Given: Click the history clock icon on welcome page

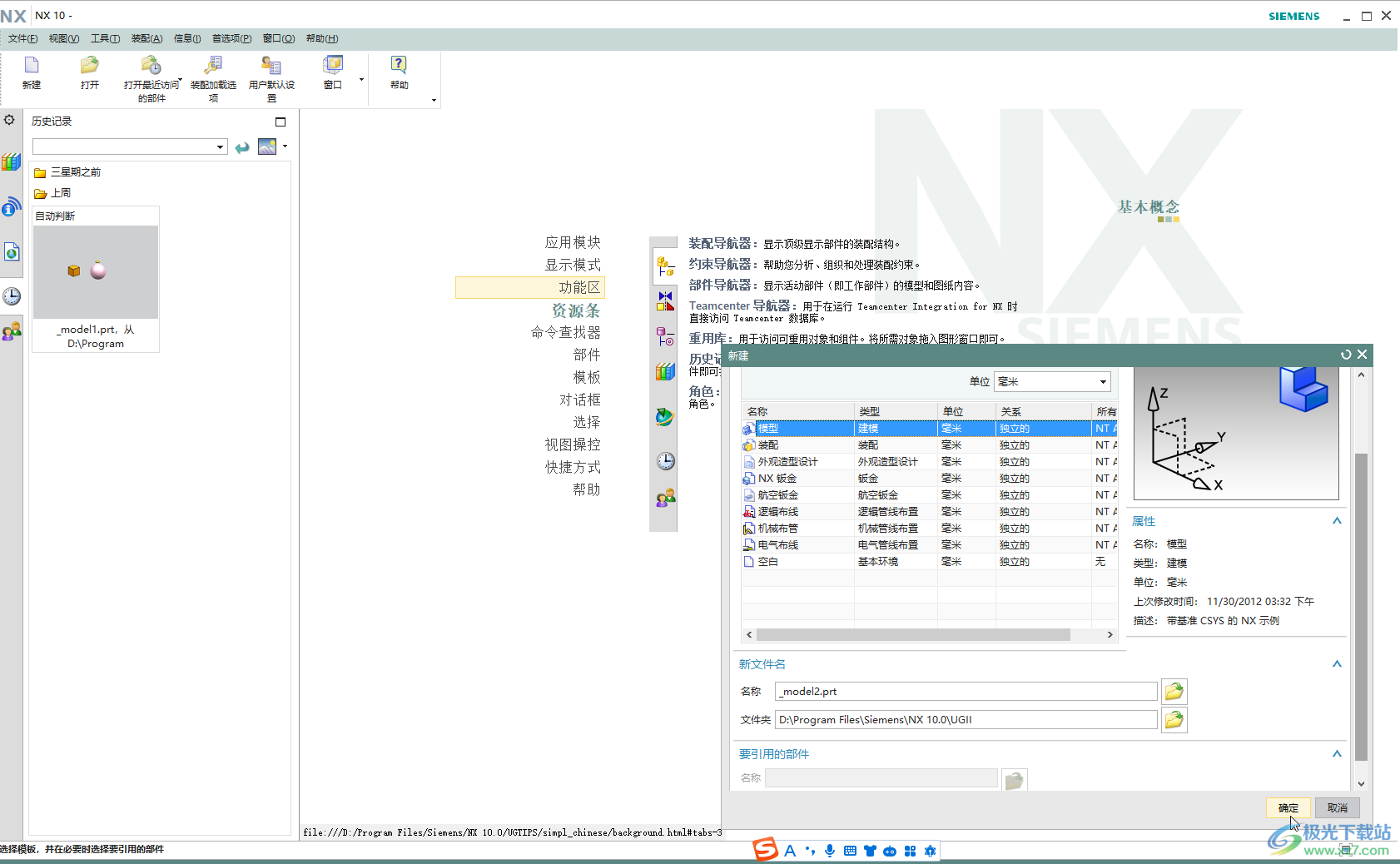Looking at the screenshot, I should (x=665, y=461).
